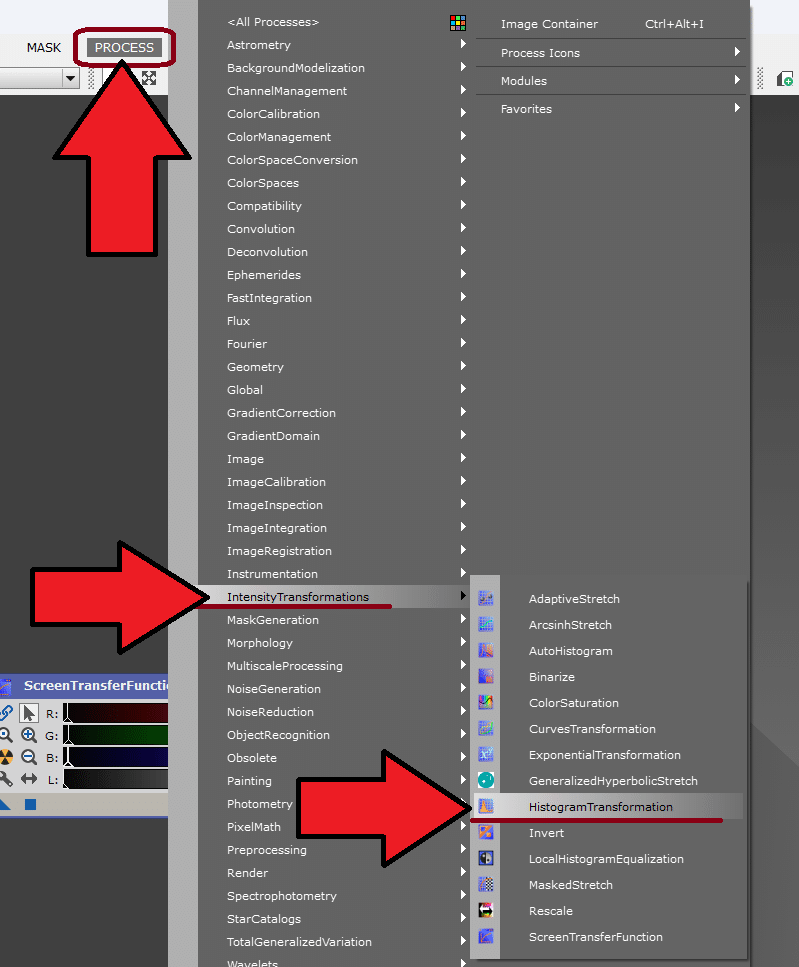Click the blue B channel STF slider

point(116,757)
